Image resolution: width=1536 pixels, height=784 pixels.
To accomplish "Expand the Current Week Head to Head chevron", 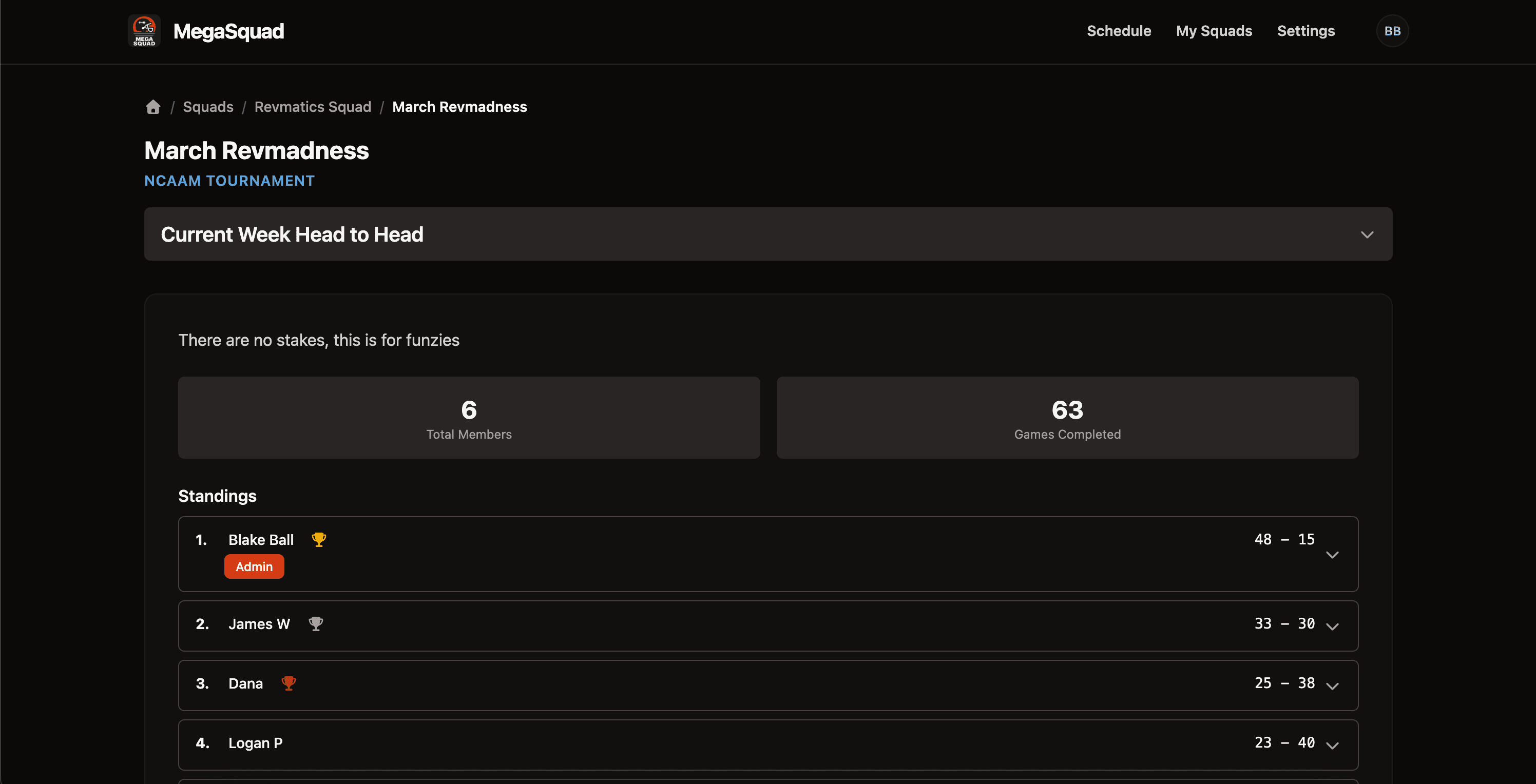I will pos(1367,234).
